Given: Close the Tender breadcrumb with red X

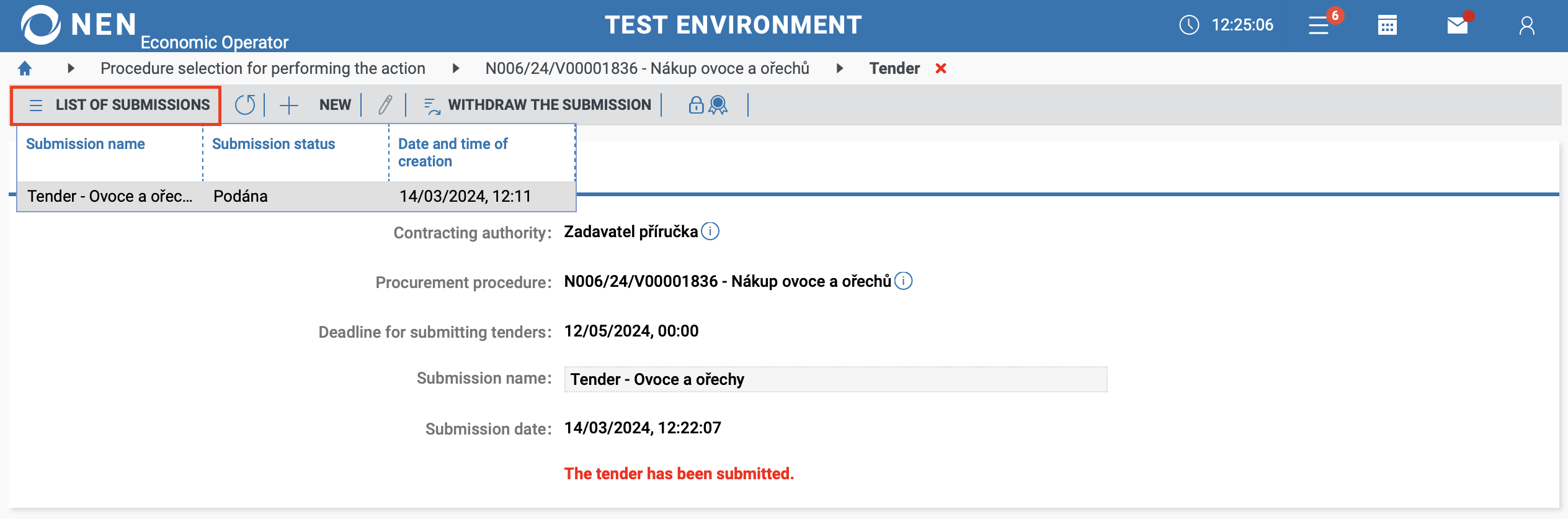Looking at the screenshot, I should pyautogui.click(x=941, y=68).
